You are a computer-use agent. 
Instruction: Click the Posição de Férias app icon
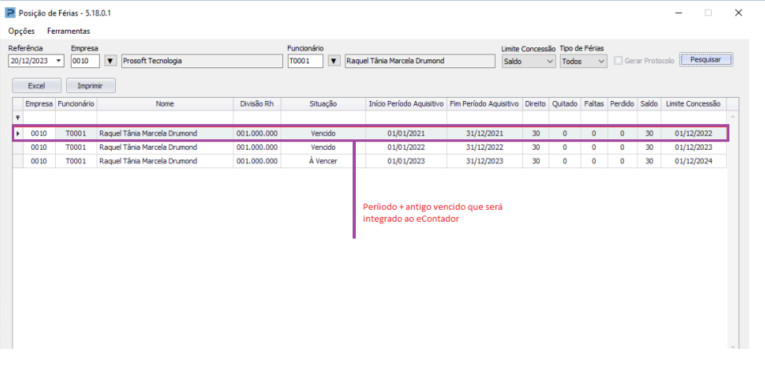point(10,13)
